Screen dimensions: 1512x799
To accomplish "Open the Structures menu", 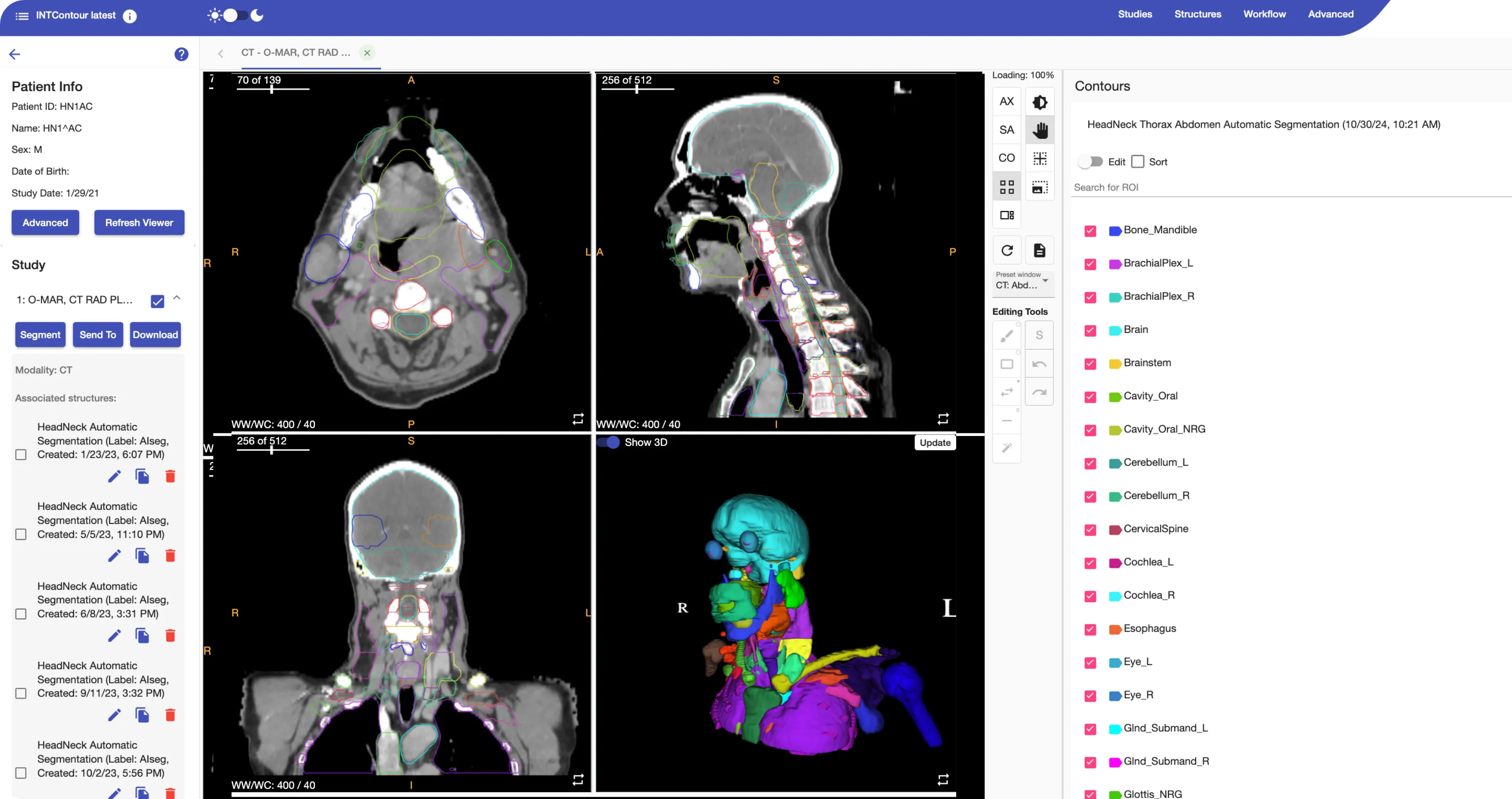I will [1198, 14].
